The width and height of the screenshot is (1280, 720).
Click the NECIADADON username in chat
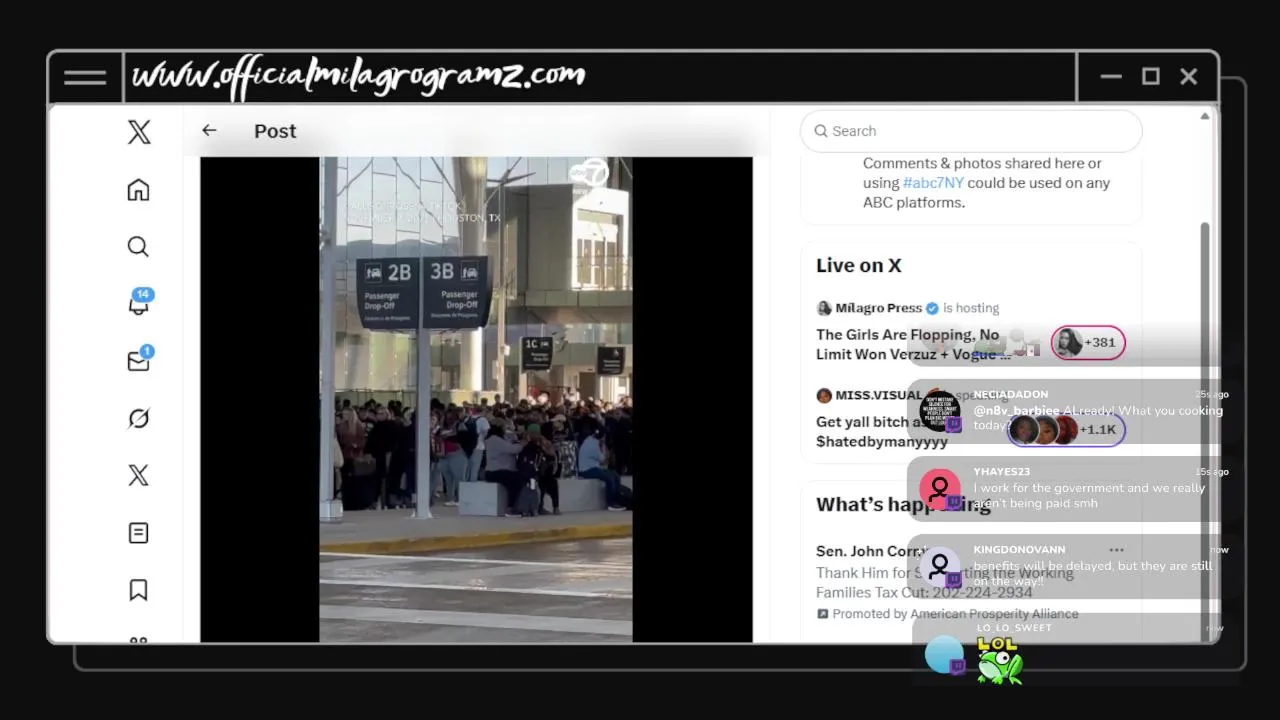tap(1010, 395)
